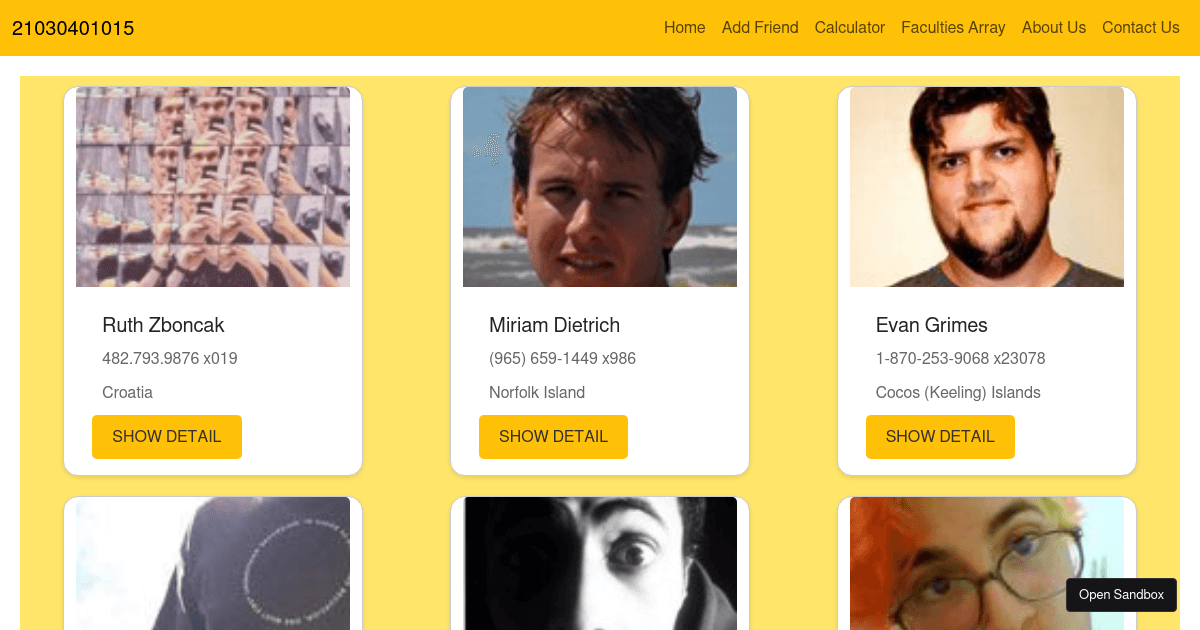The image size is (1200, 630).
Task: Navigate to Faculties Array
Action: pos(953,28)
